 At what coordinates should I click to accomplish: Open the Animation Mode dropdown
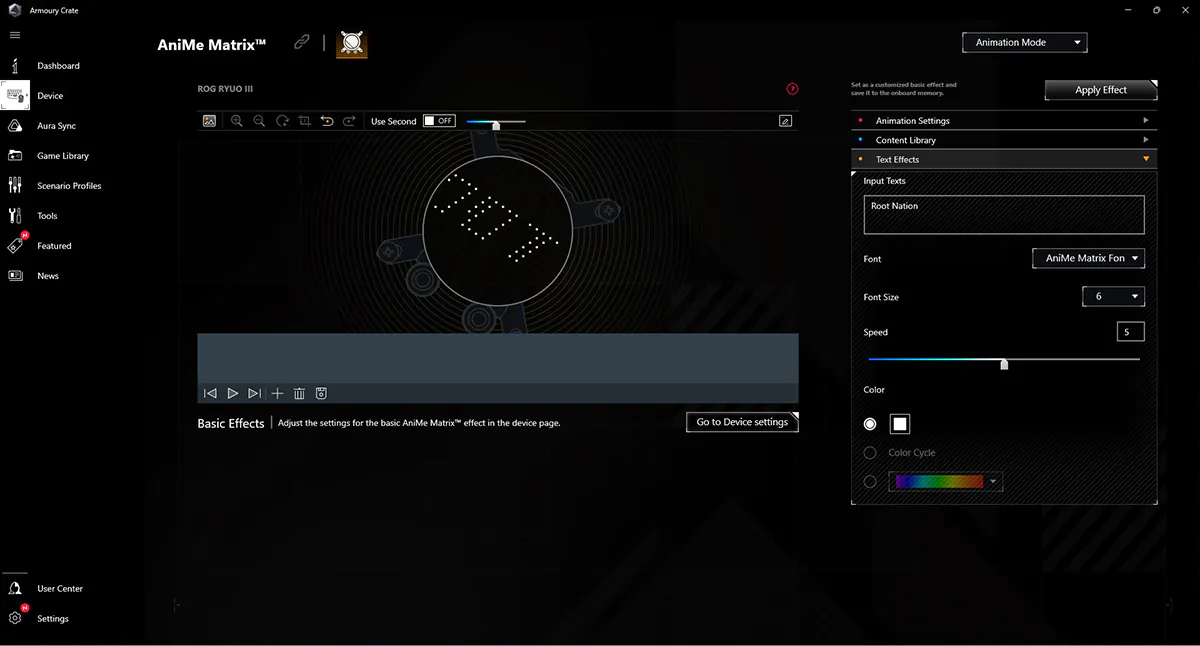click(x=1024, y=43)
